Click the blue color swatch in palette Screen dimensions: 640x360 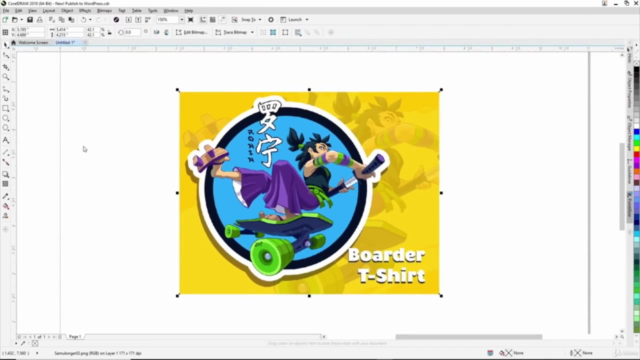pos(636,132)
